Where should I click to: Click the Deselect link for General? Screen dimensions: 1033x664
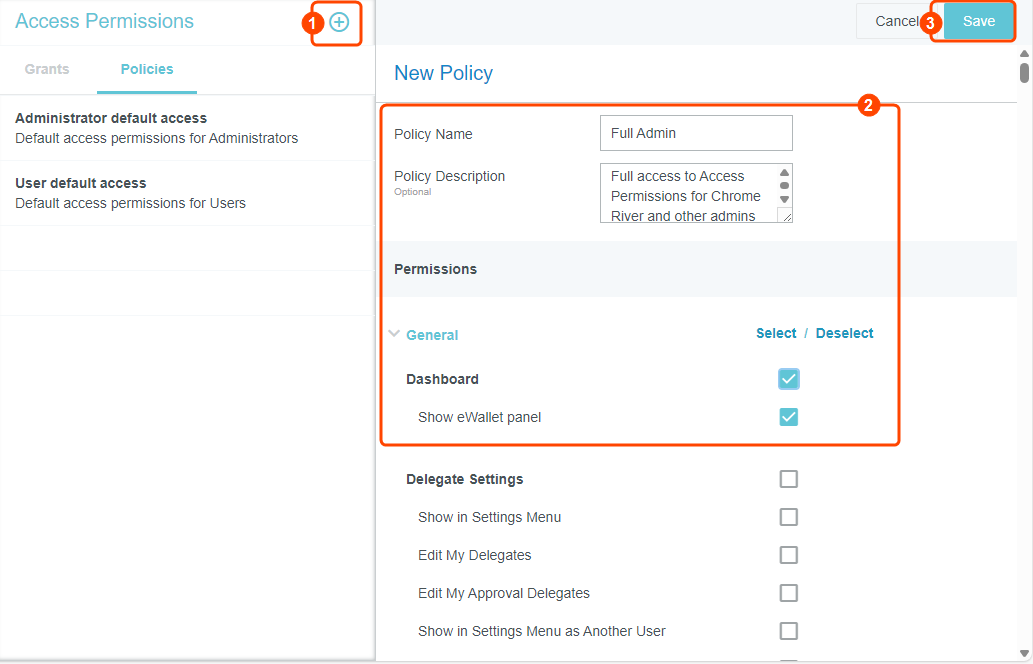[844, 332]
